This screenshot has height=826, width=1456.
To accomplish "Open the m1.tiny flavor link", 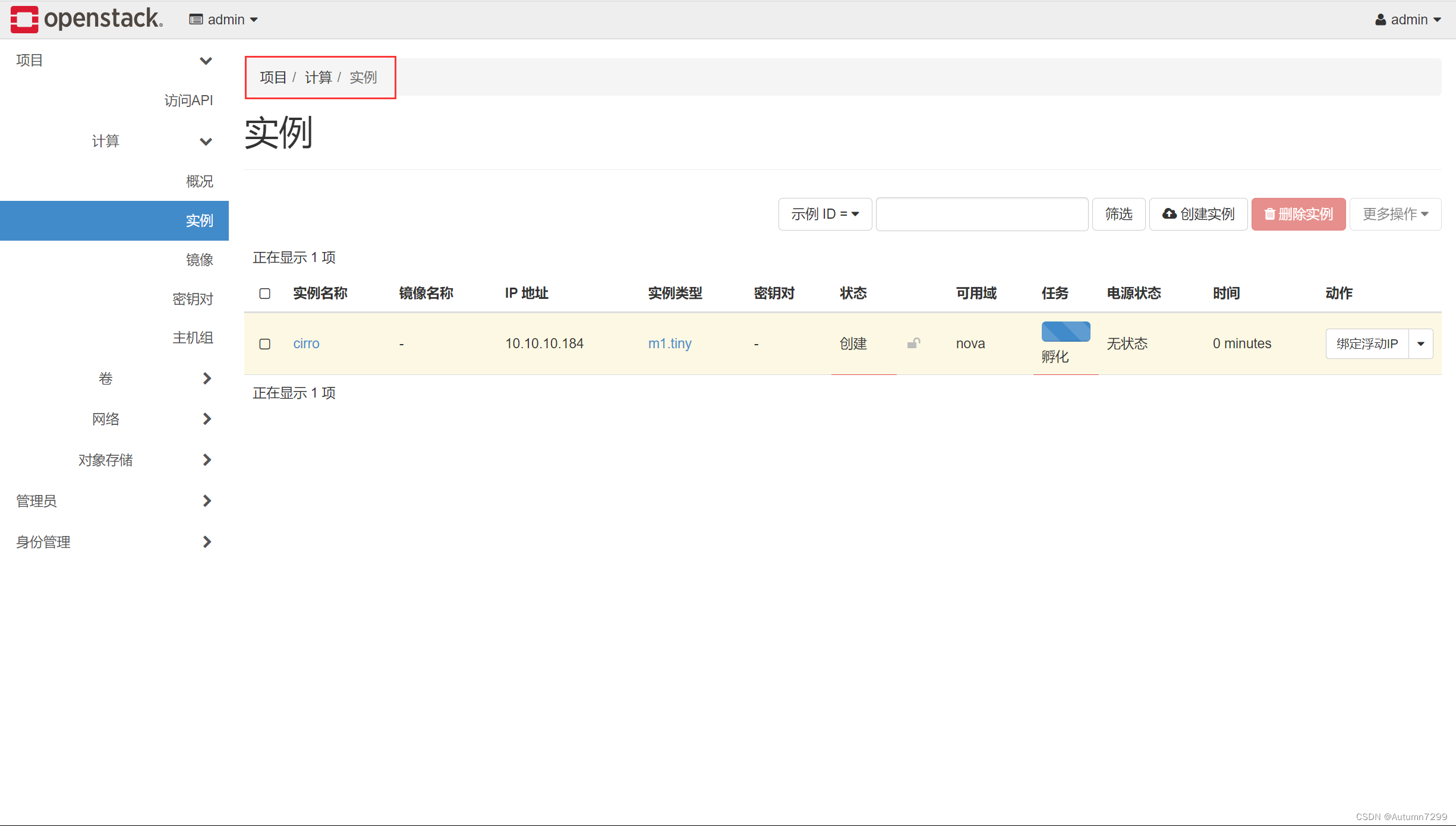I will (x=670, y=343).
